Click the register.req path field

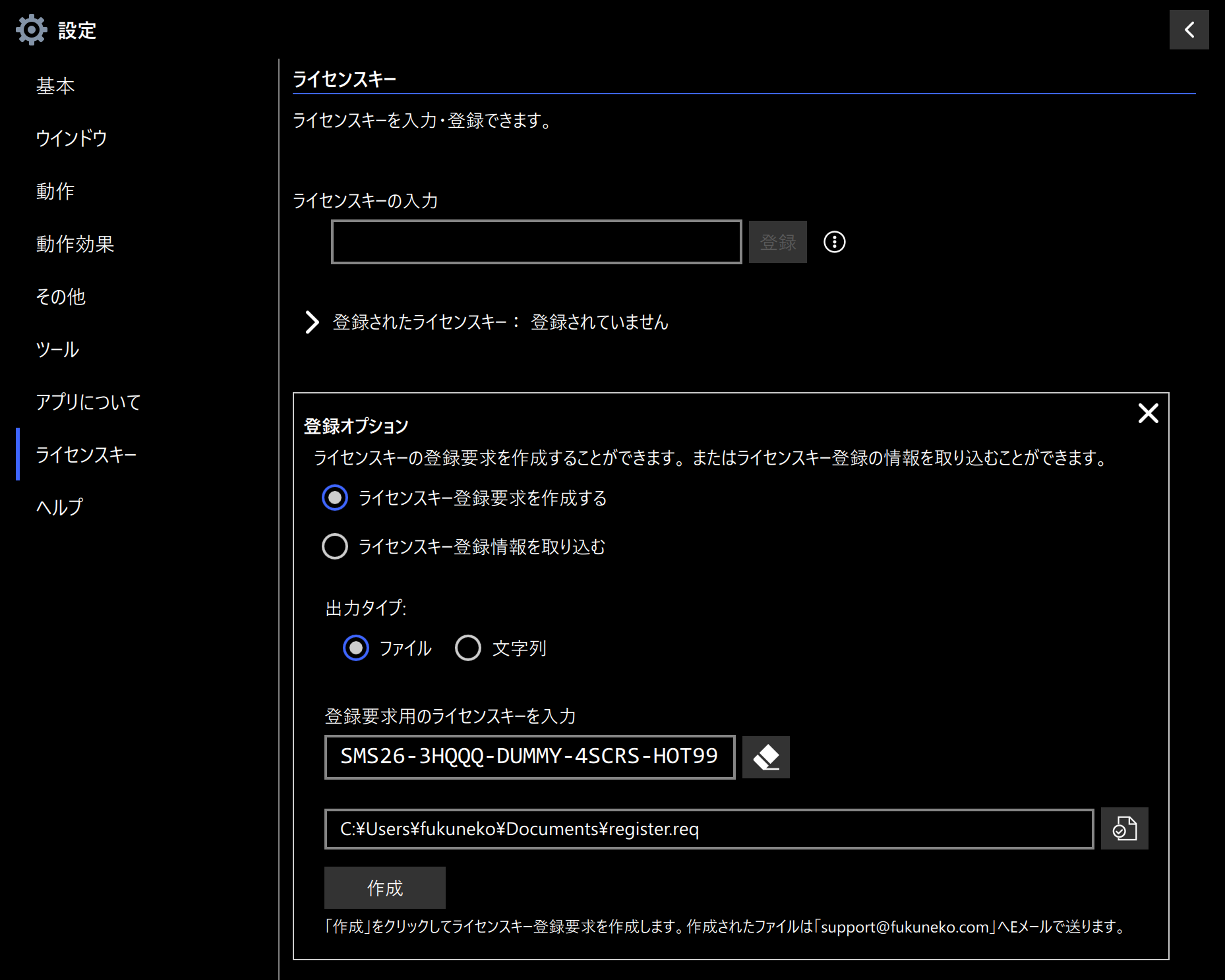(x=709, y=828)
